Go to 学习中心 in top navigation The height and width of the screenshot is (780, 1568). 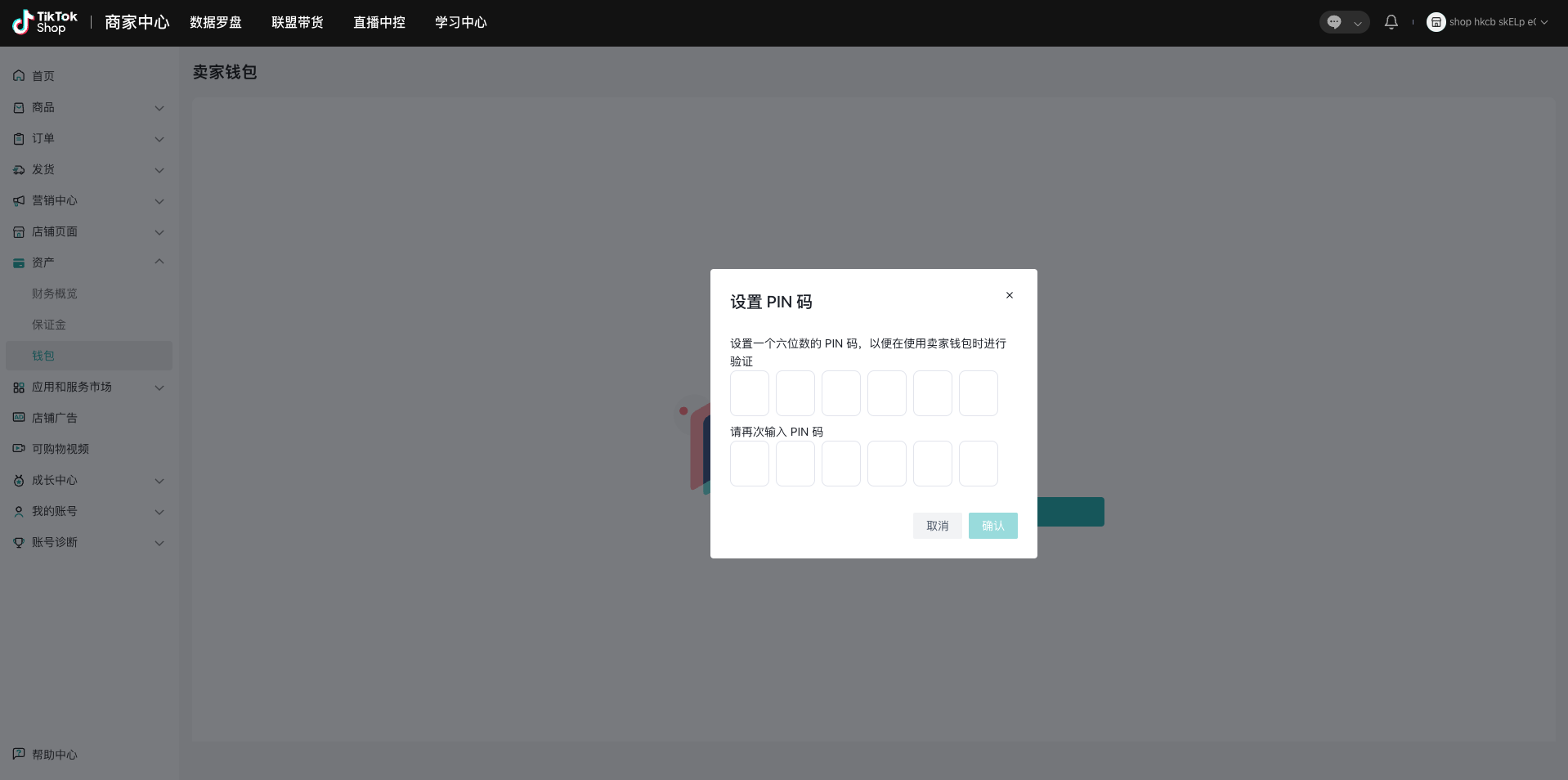coord(460,22)
